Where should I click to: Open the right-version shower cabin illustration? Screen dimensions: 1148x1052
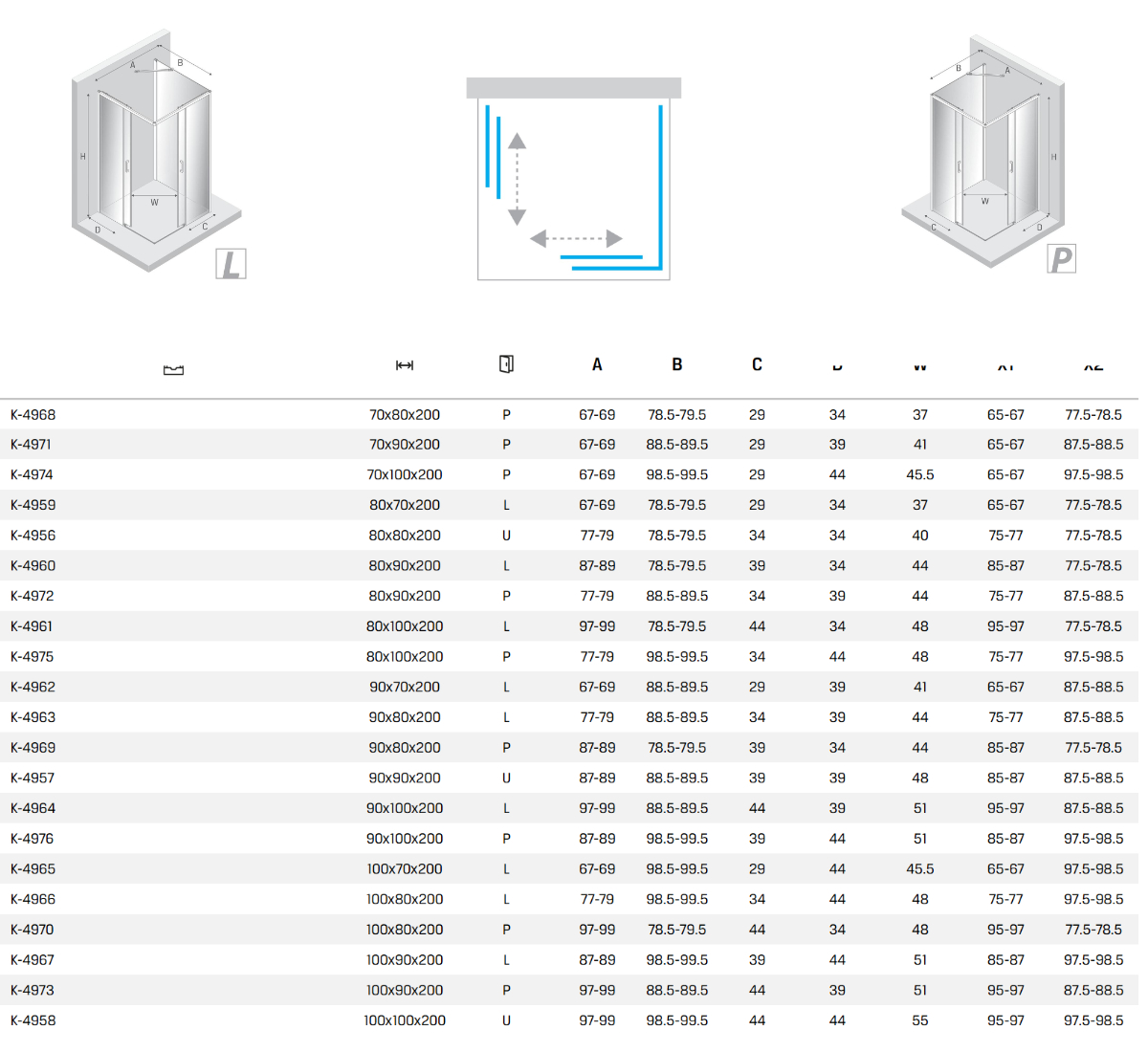(985, 153)
